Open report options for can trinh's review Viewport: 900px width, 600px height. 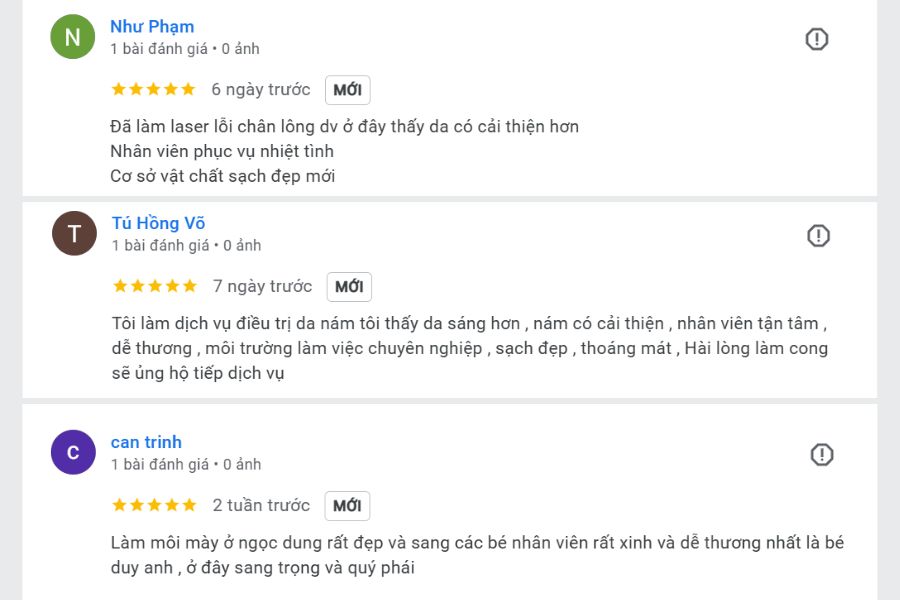(x=821, y=454)
